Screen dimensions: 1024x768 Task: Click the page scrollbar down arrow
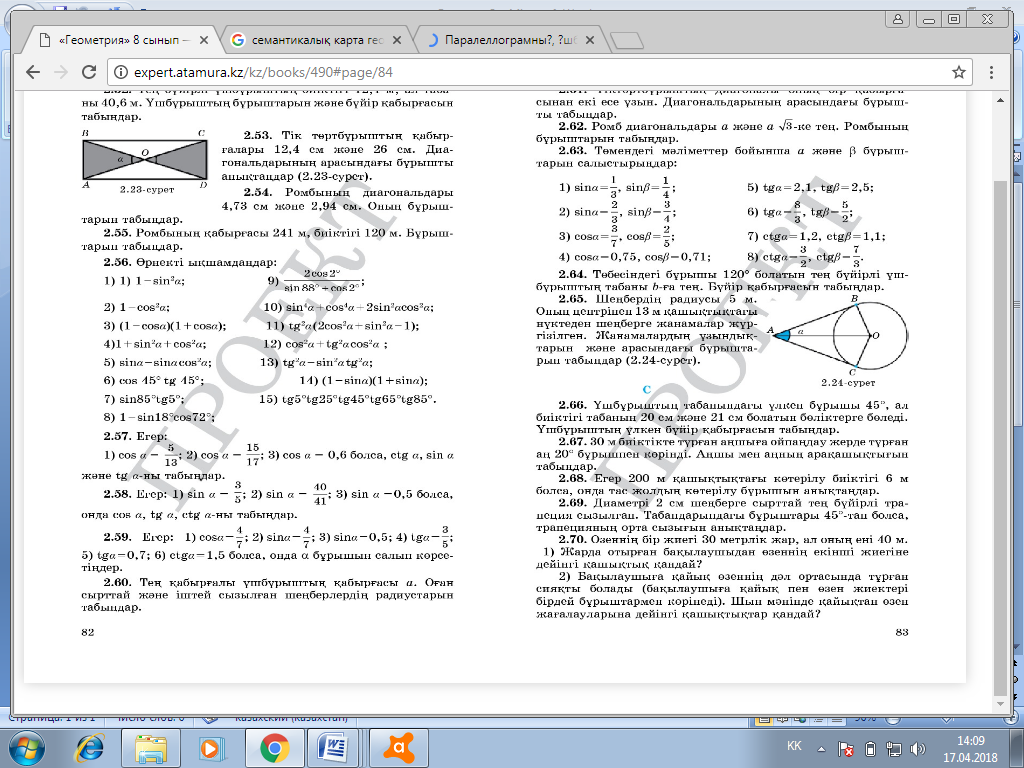(x=1000, y=703)
